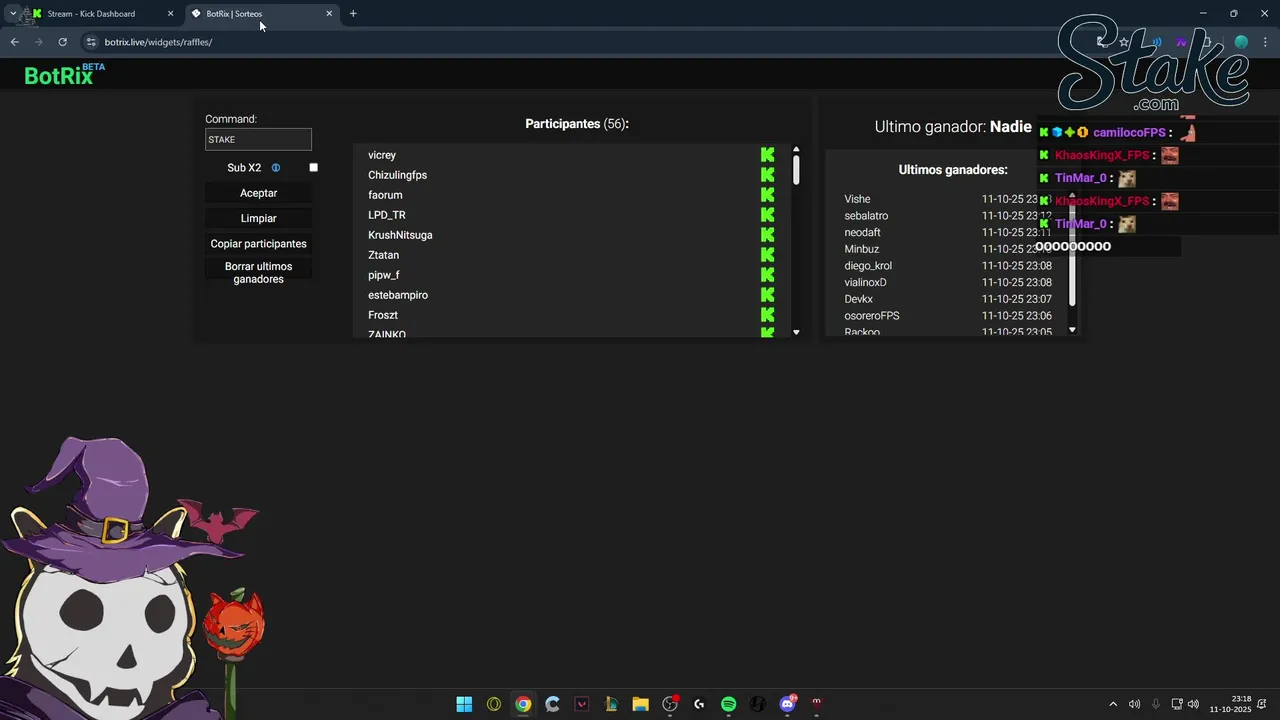The image size is (1280, 720).
Task: Click the Aceptar button
Action: click(258, 193)
